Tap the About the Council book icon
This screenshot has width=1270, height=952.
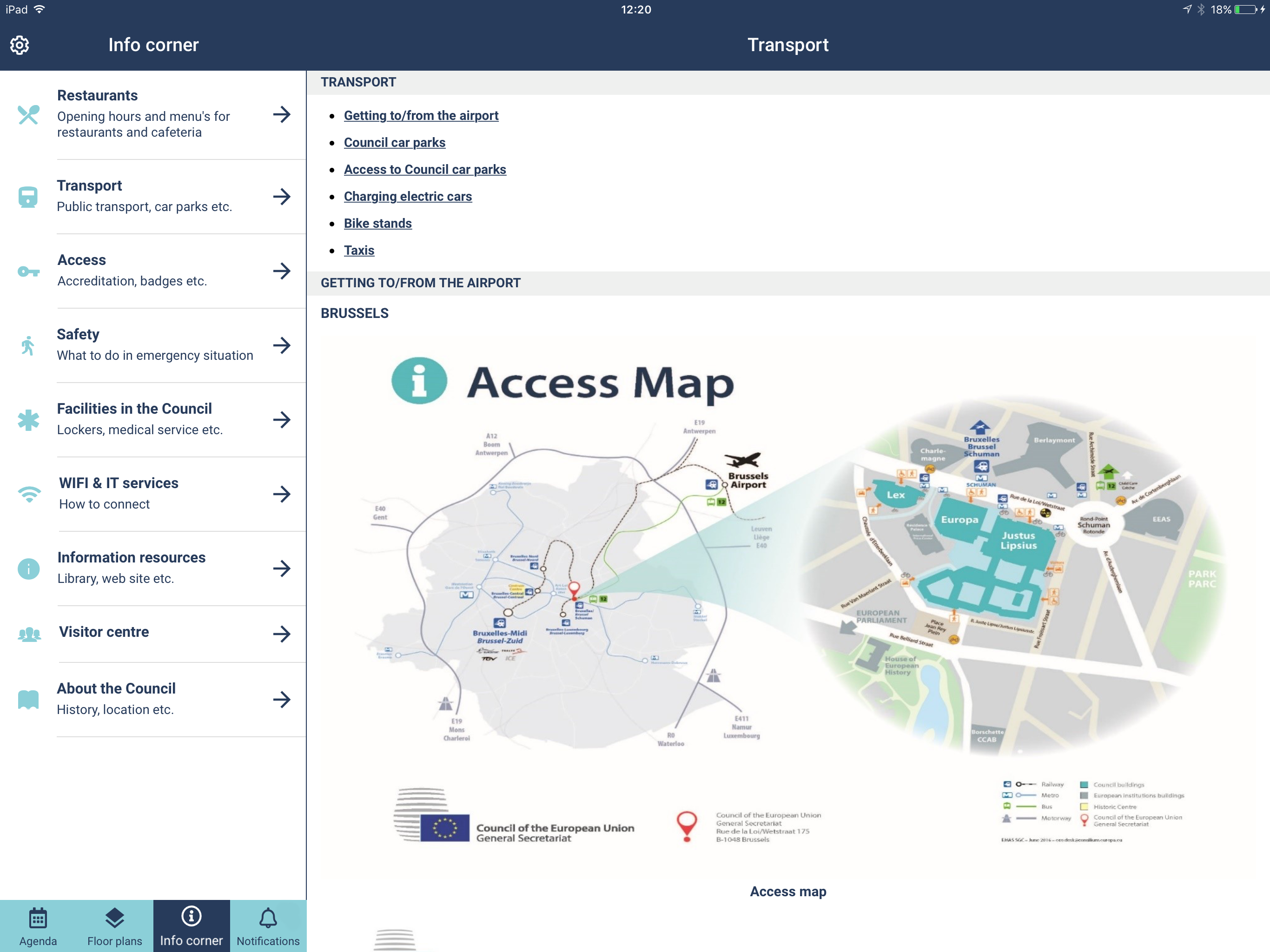coord(28,700)
